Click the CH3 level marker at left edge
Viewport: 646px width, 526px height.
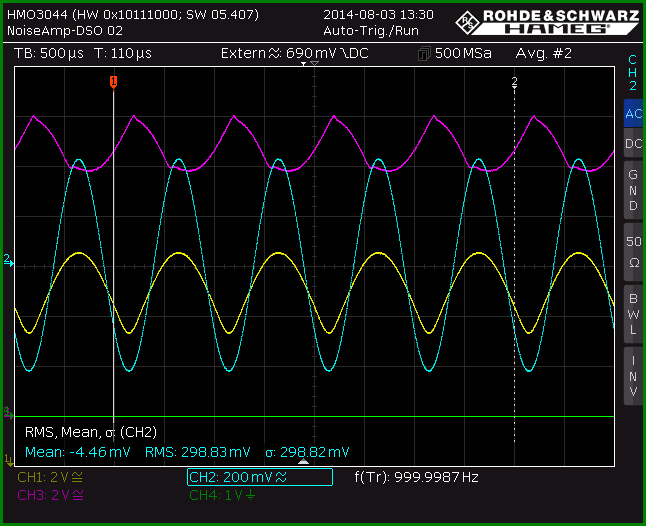click(8, 412)
